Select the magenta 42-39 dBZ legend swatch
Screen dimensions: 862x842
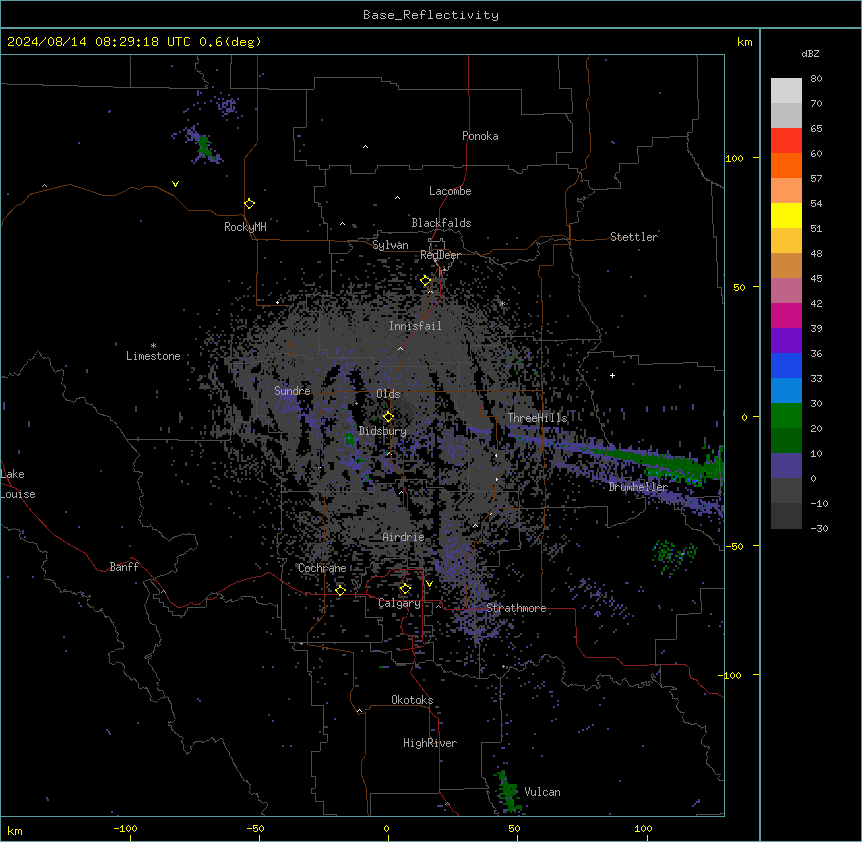(x=786, y=315)
